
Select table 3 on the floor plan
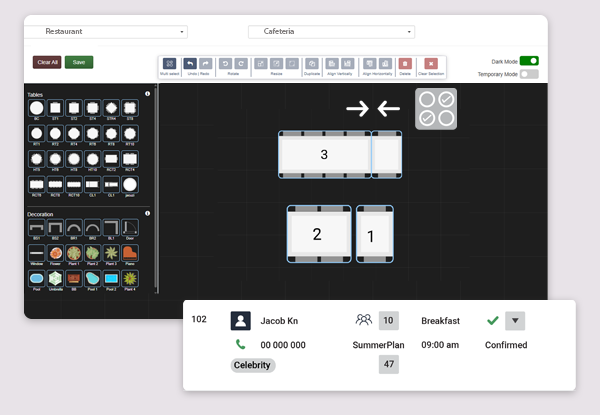(324, 155)
